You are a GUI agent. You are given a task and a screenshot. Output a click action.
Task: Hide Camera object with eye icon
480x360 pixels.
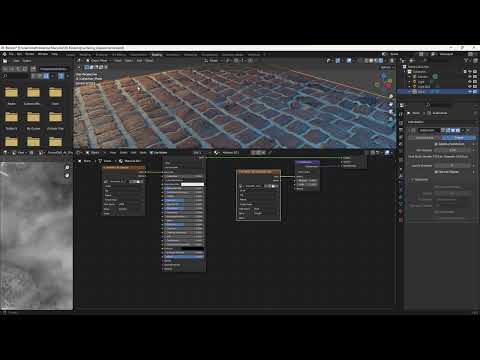click(x=470, y=77)
